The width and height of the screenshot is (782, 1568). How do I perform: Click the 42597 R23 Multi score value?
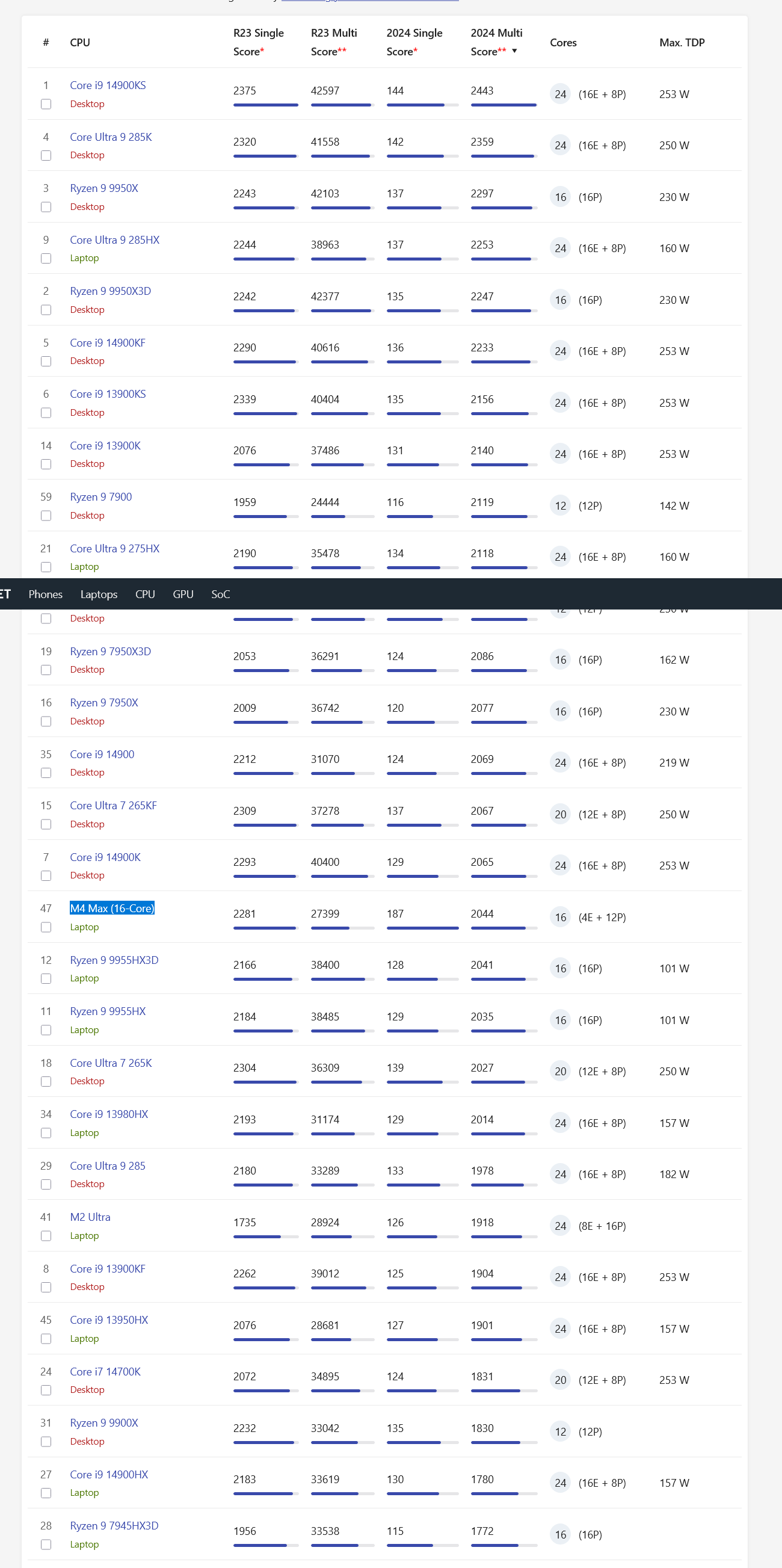coord(325,91)
